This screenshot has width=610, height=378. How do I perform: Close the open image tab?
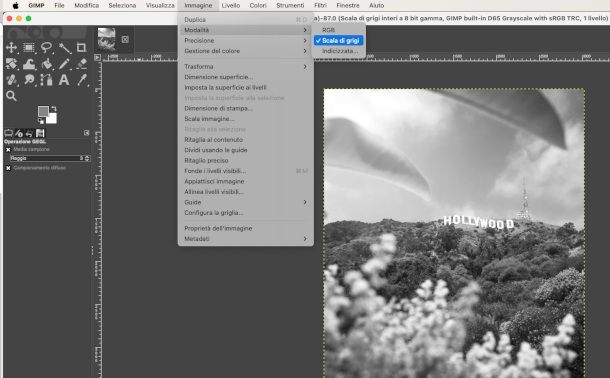pos(125,39)
